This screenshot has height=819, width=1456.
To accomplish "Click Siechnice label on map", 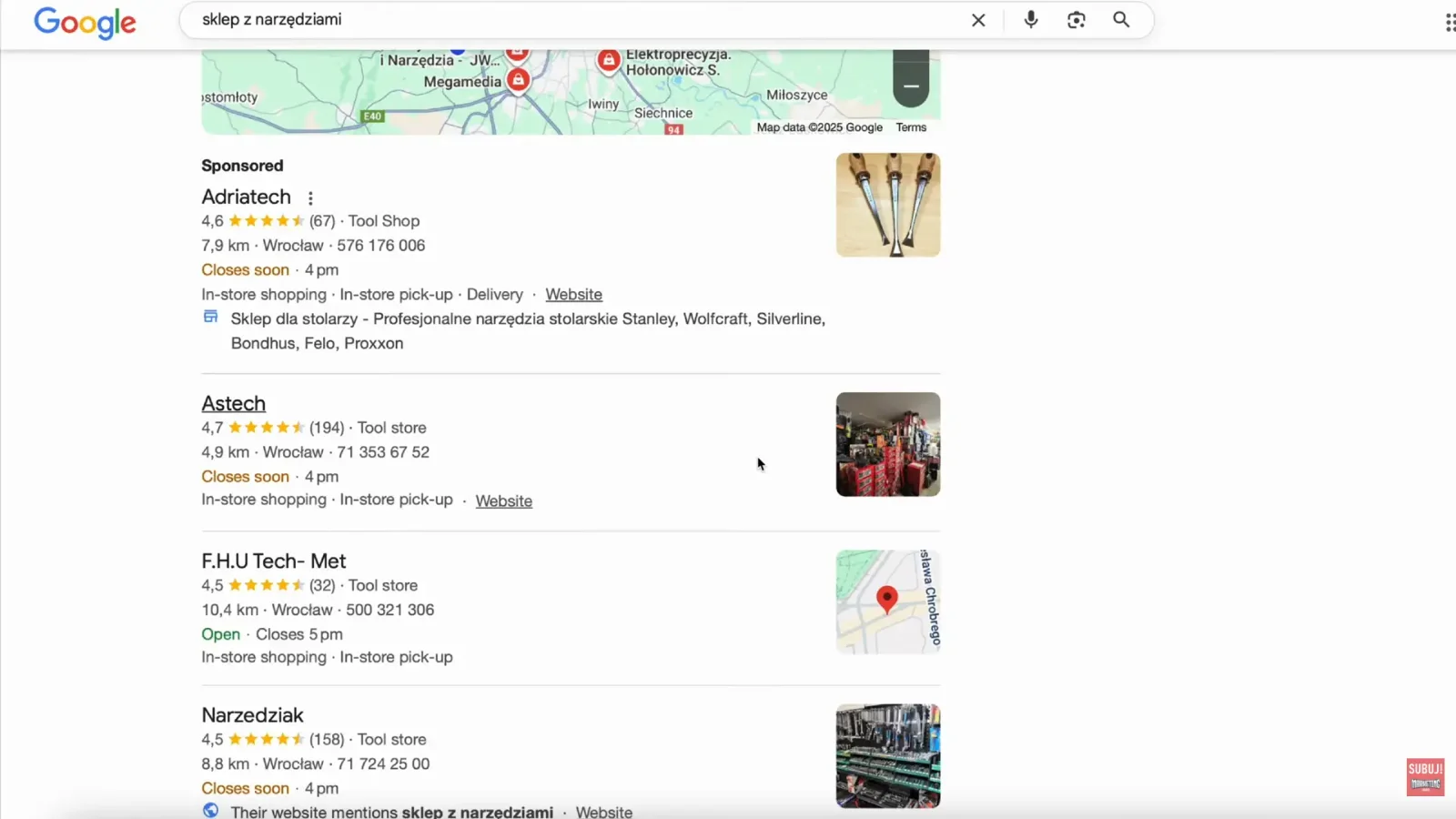I will tap(663, 113).
